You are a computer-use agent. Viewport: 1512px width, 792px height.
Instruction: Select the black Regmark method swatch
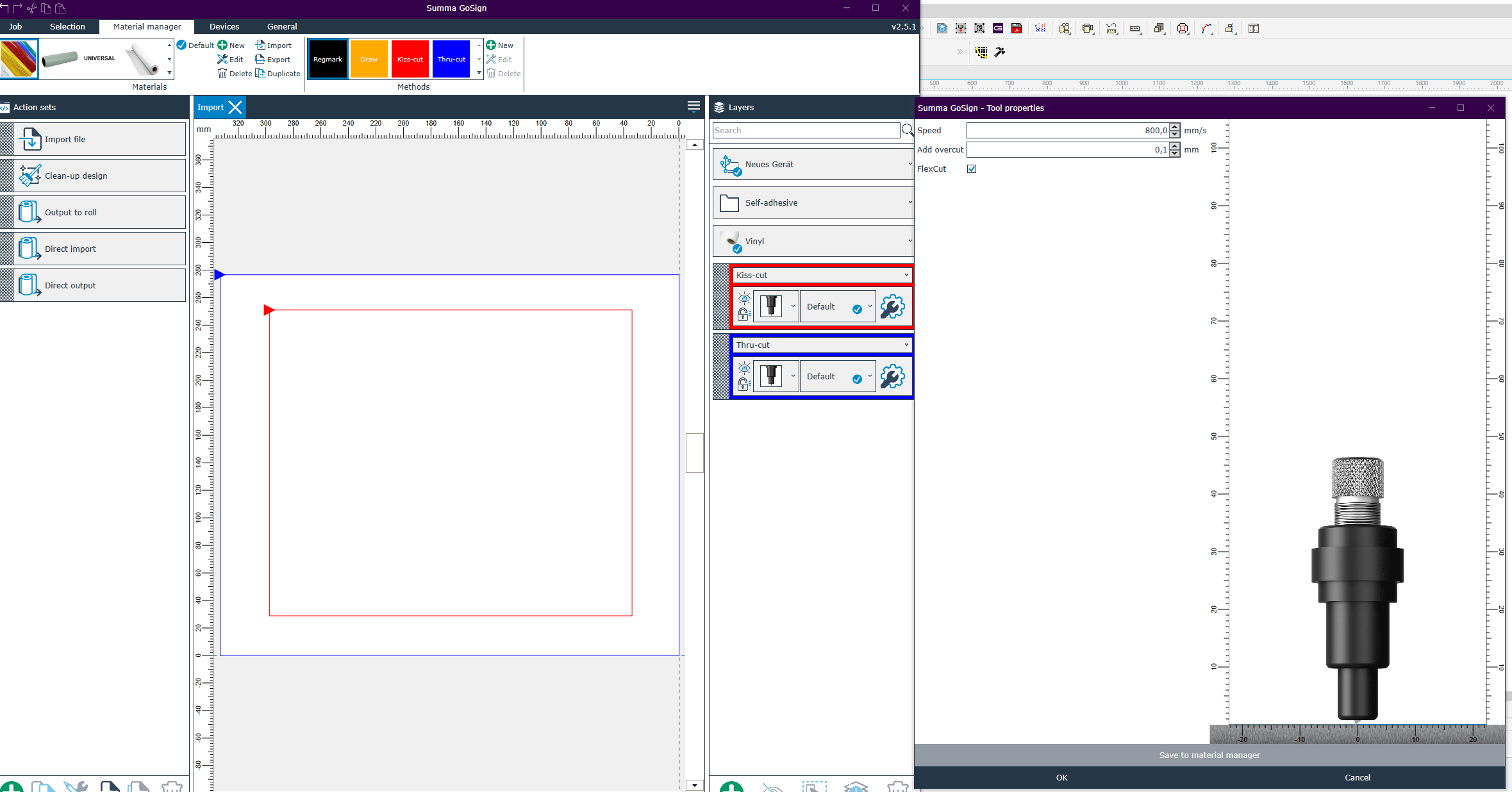(x=328, y=59)
